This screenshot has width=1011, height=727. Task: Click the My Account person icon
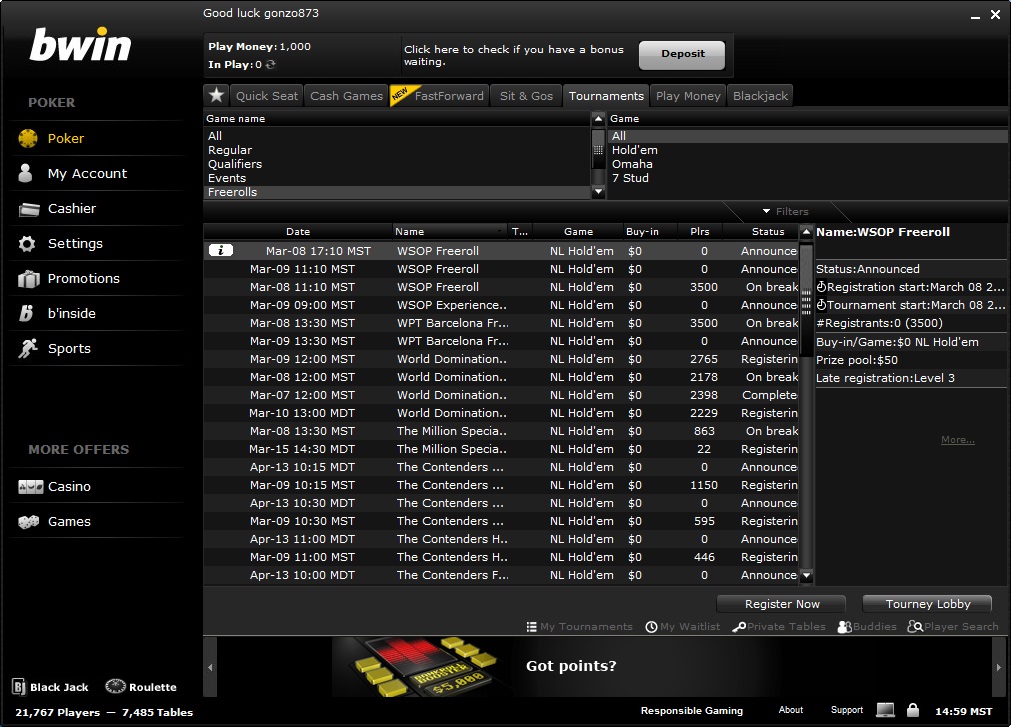[26, 173]
